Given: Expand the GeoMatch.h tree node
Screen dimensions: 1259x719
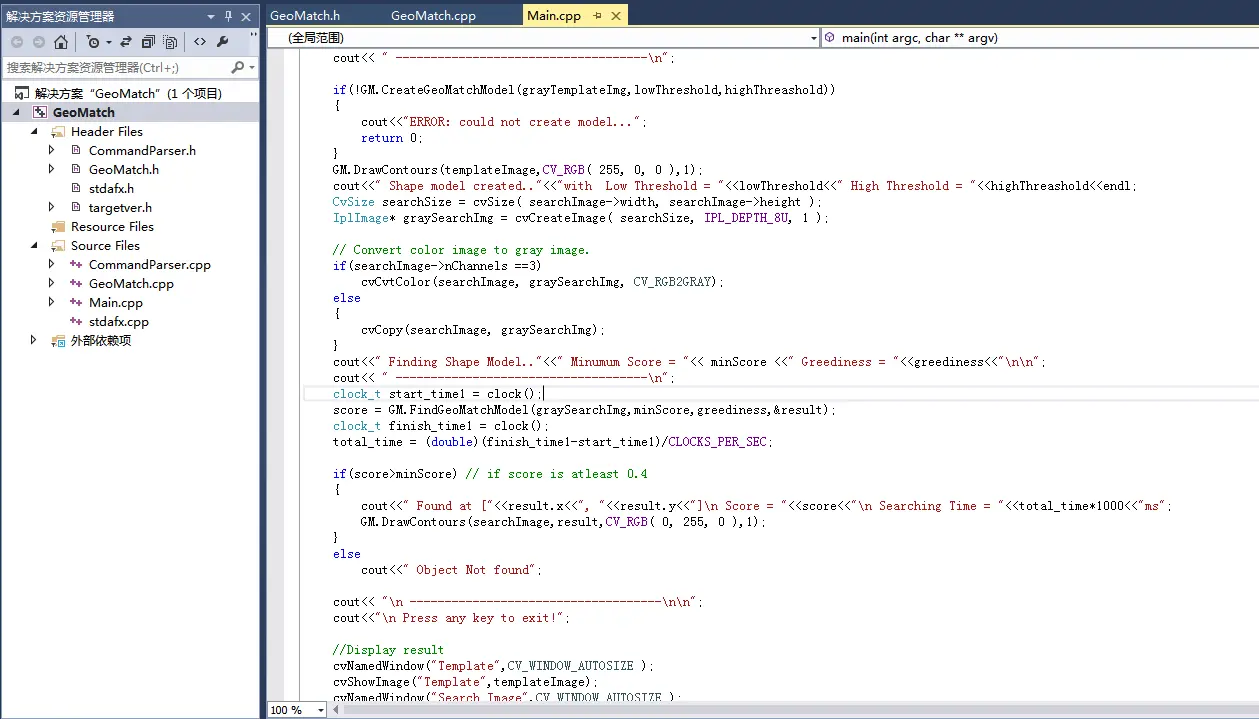Looking at the screenshot, I should point(52,170).
